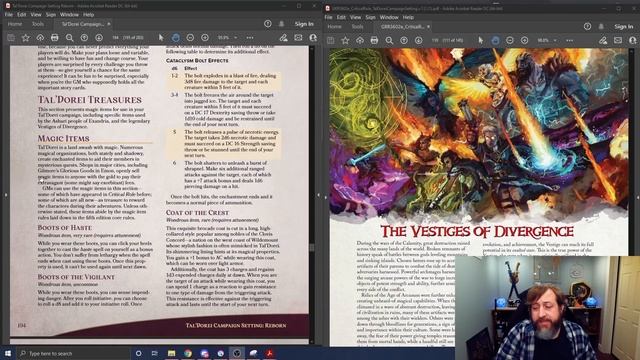
Task: Open zoom level dropdown in right Acrobat window
Action: 555,40
